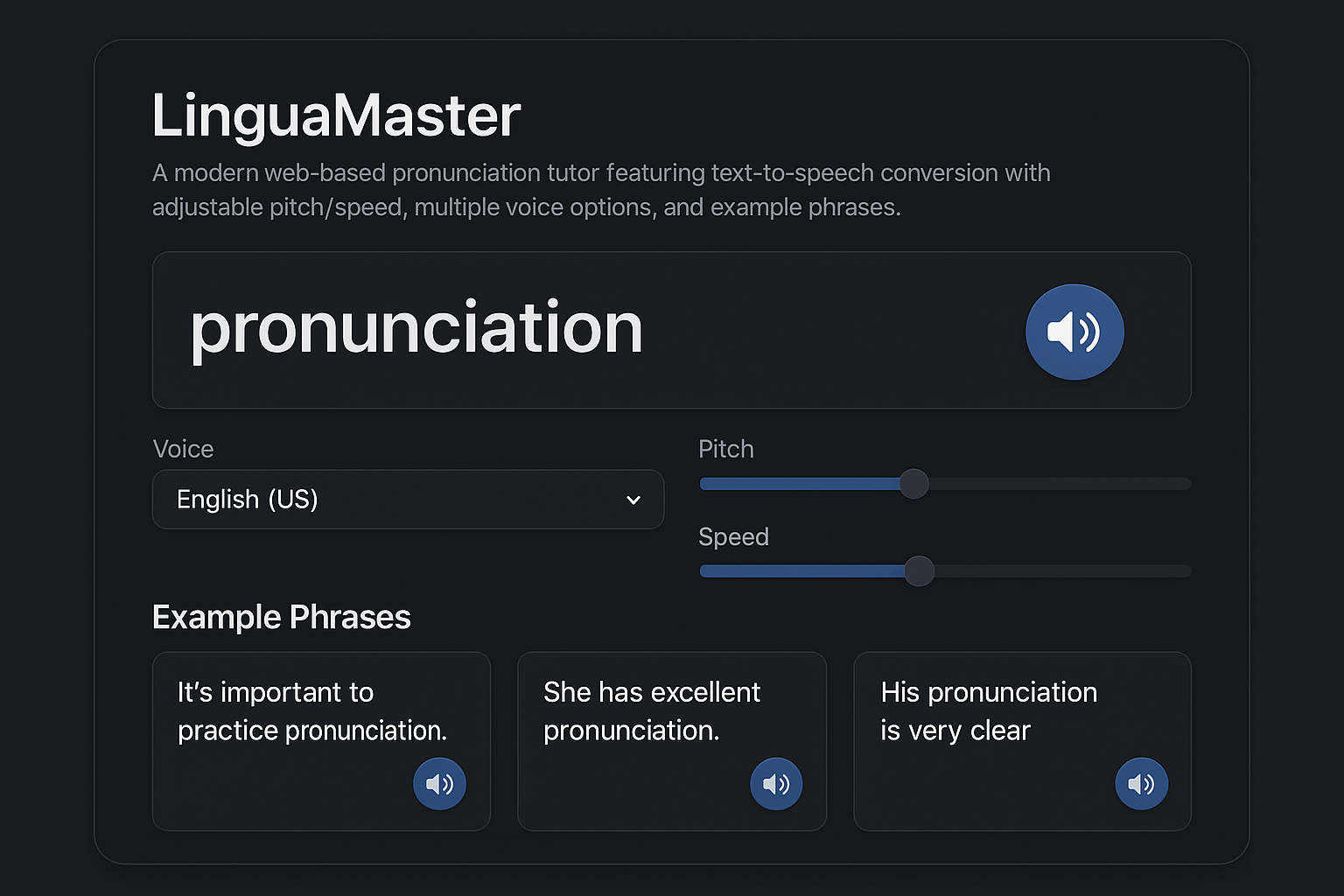Play pronunciation with the large speaker button
The width and height of the screenshot is (1344, 896).
(1074, 332)
